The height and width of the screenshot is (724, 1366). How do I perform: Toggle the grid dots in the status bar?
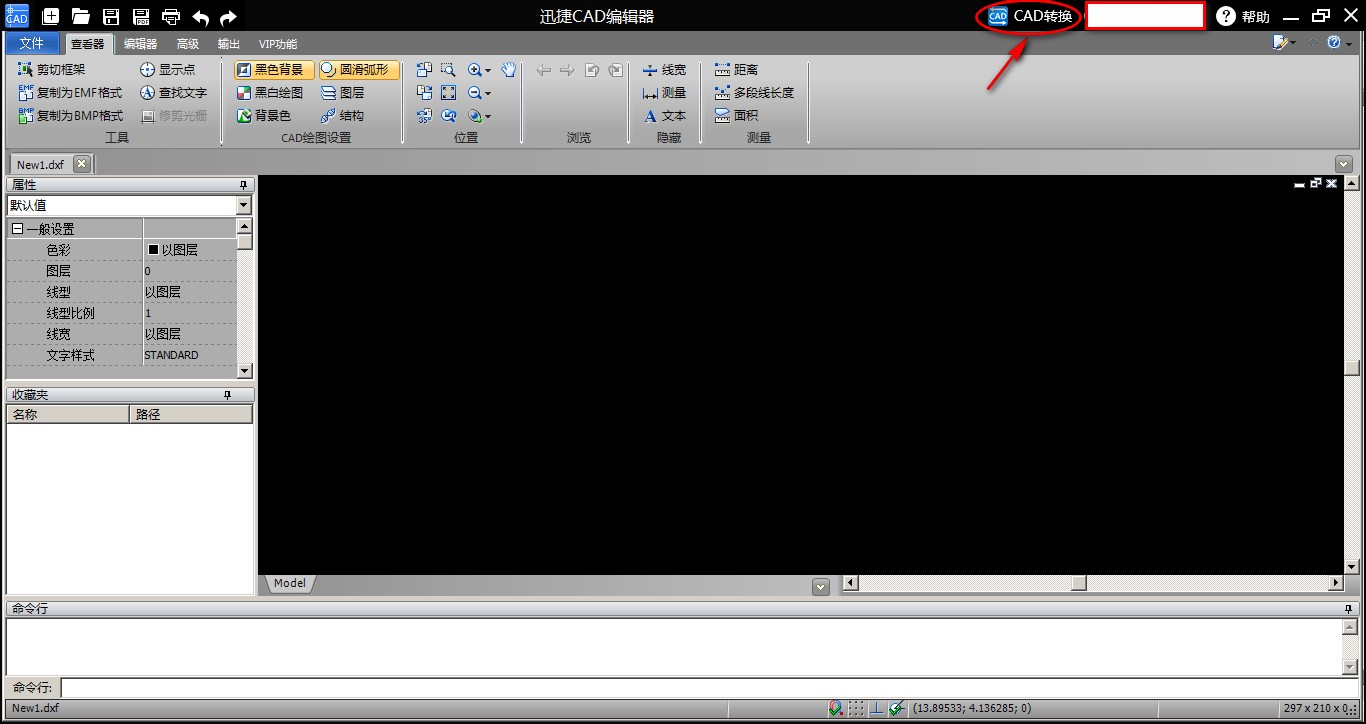pyautogui.click(x=856, y=708)
